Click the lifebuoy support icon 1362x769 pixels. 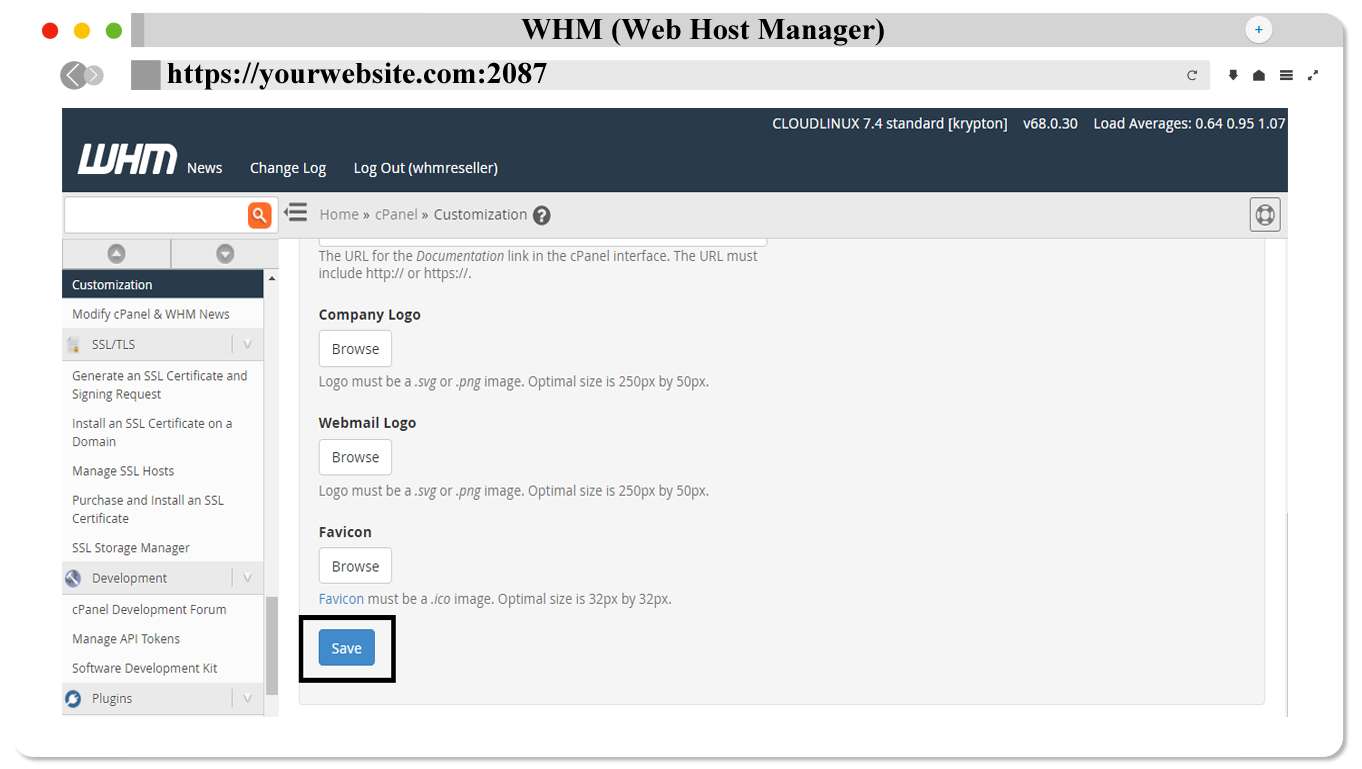click(1265, 215)
